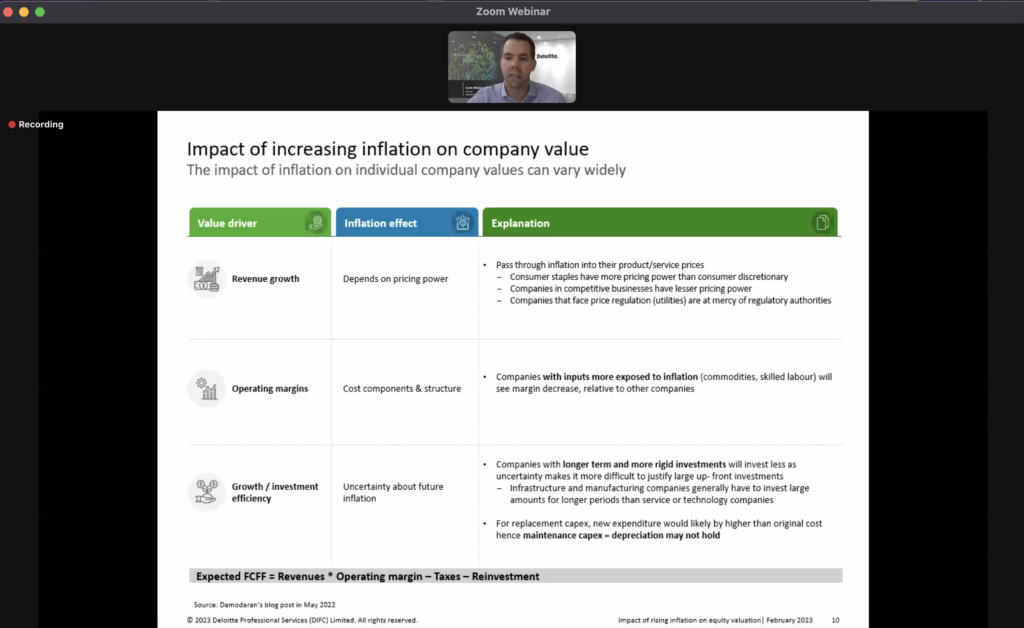
Task: Click the Damodaran's blog post source note
Action: 264,604
